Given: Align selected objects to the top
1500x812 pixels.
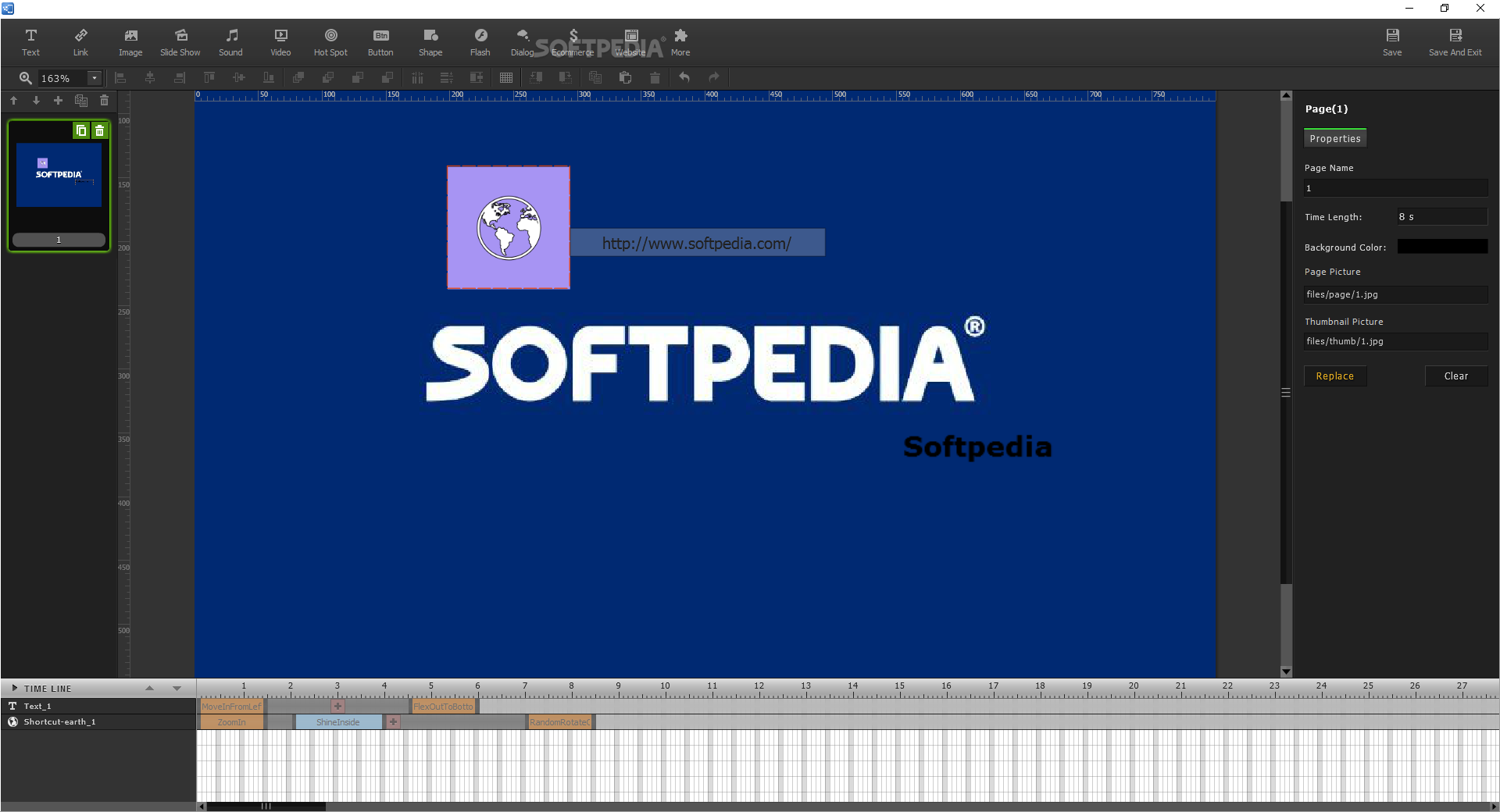Looking at the screenshot, I should pos(209,77).
